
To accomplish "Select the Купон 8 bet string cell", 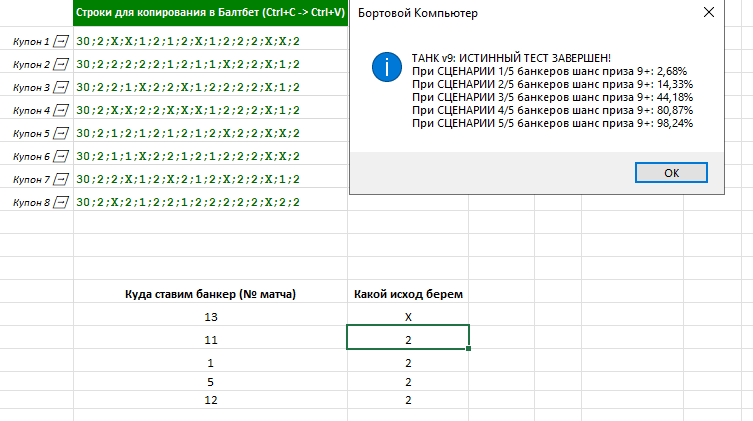I will (210, 200).
